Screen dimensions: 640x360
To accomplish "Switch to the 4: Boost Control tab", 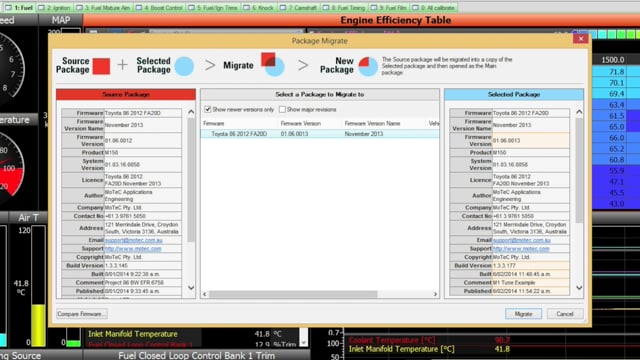I will (159, 8).
